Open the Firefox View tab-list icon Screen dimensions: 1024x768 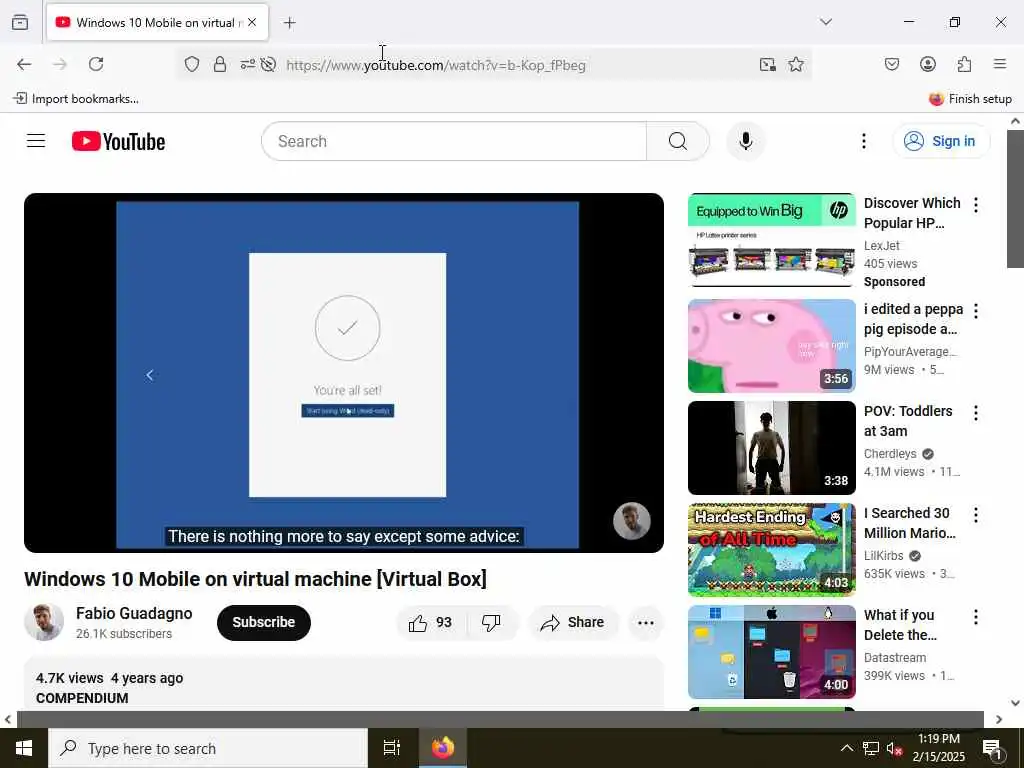pyautogui.click(x=20, y=22)
